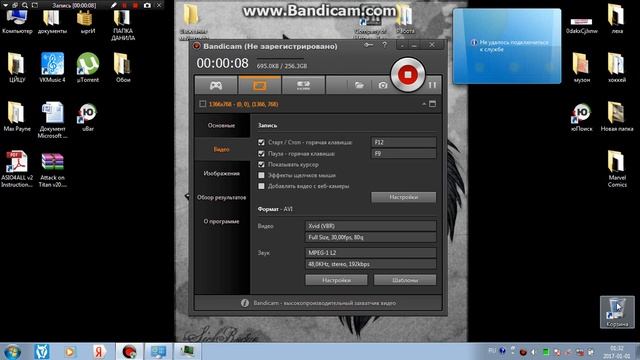Open the документы folder on desktop

(x=52, y=22)
